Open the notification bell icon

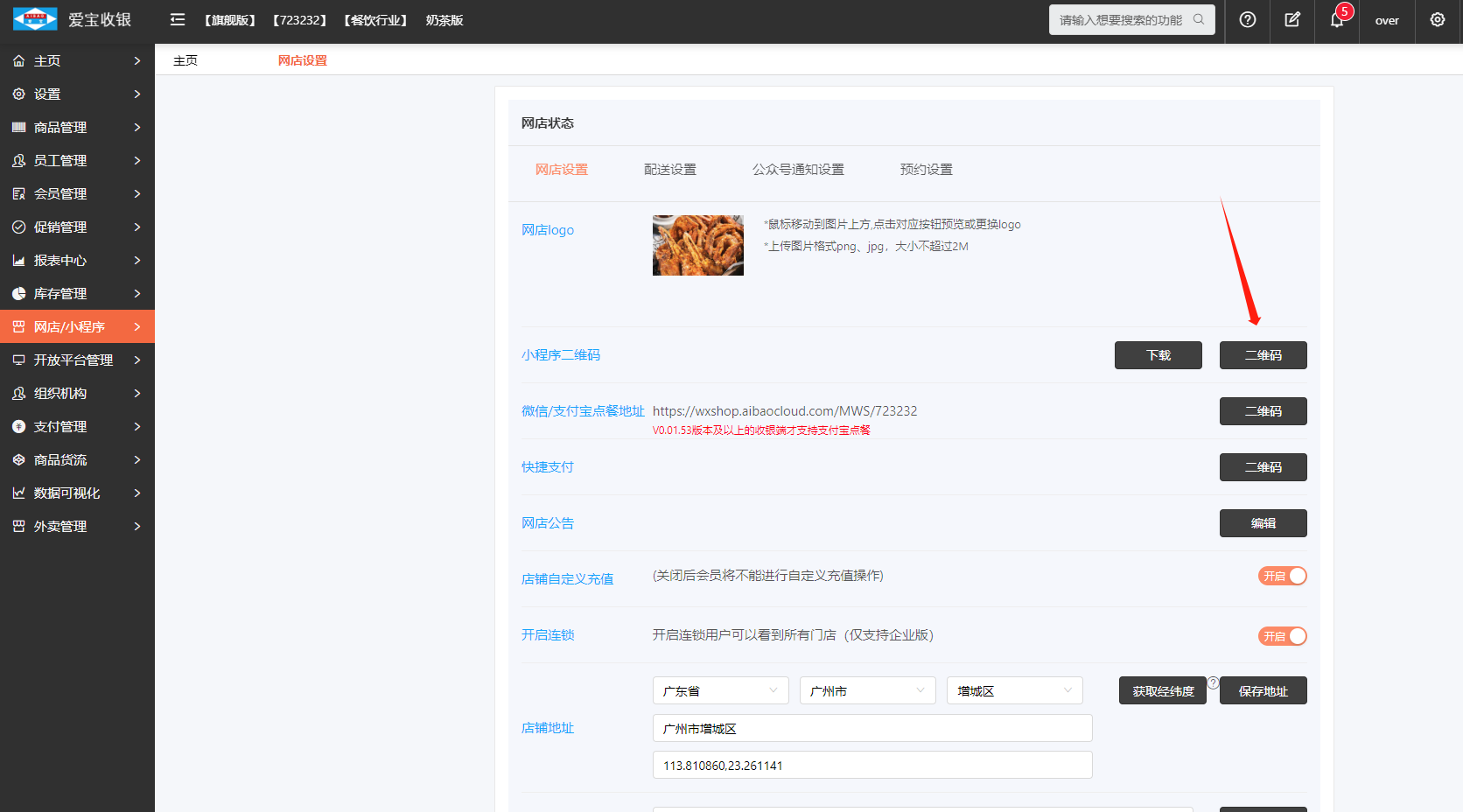point(1337,20)
